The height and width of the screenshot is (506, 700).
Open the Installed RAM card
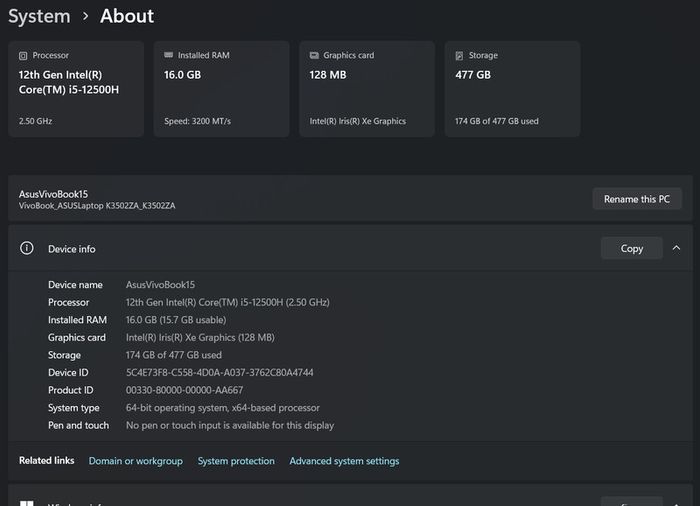coord(221,89)
